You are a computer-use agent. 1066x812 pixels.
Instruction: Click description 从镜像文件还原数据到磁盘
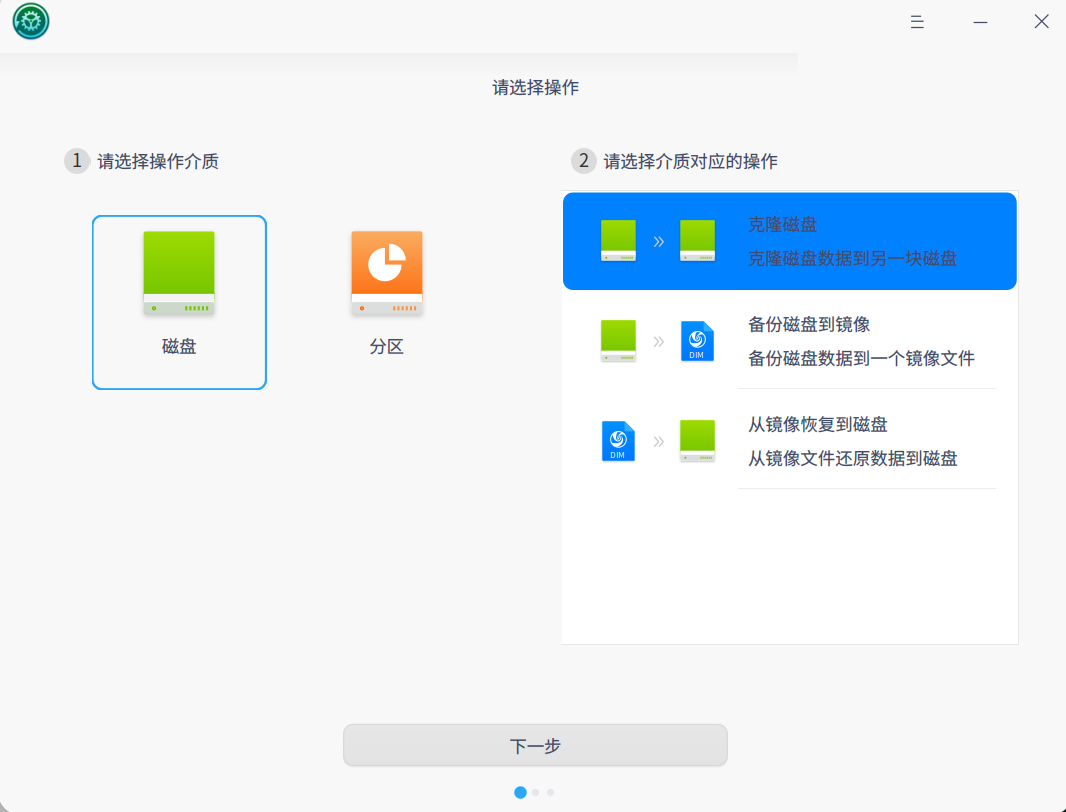tap(853, 458)
